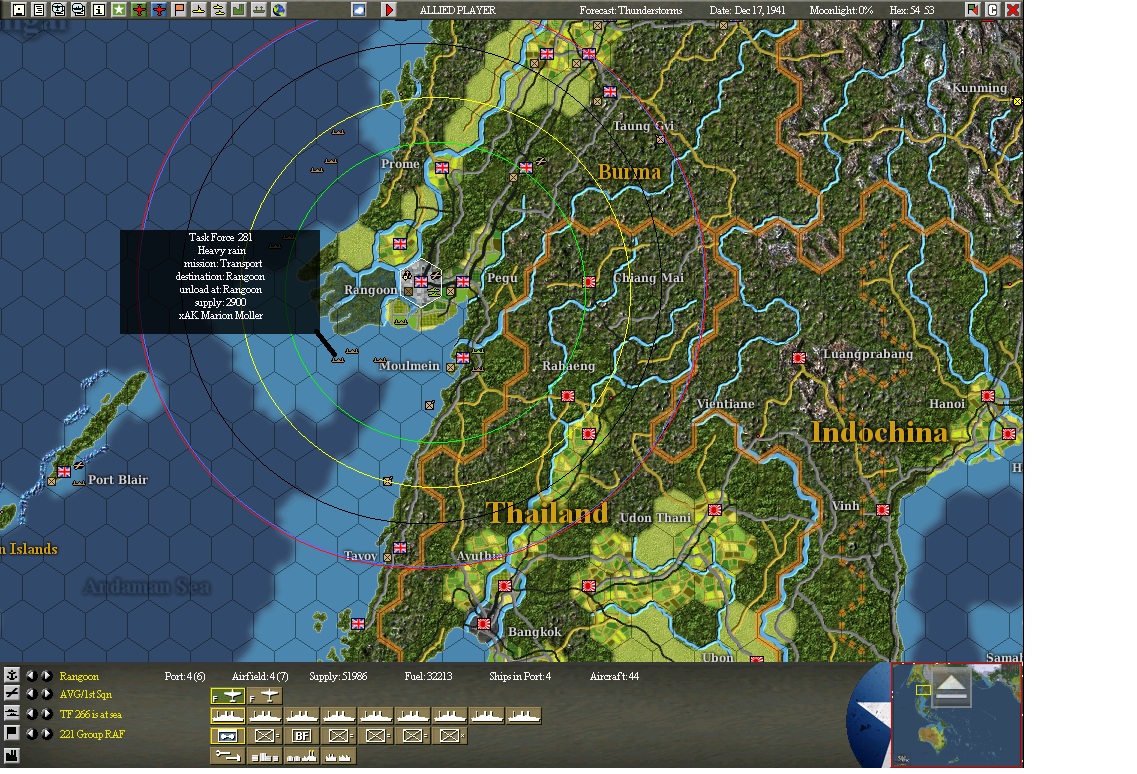Viewport: 1137px width, 774px height.
Task: Click the orange flag toolbar icon
Action: point(179,10)
